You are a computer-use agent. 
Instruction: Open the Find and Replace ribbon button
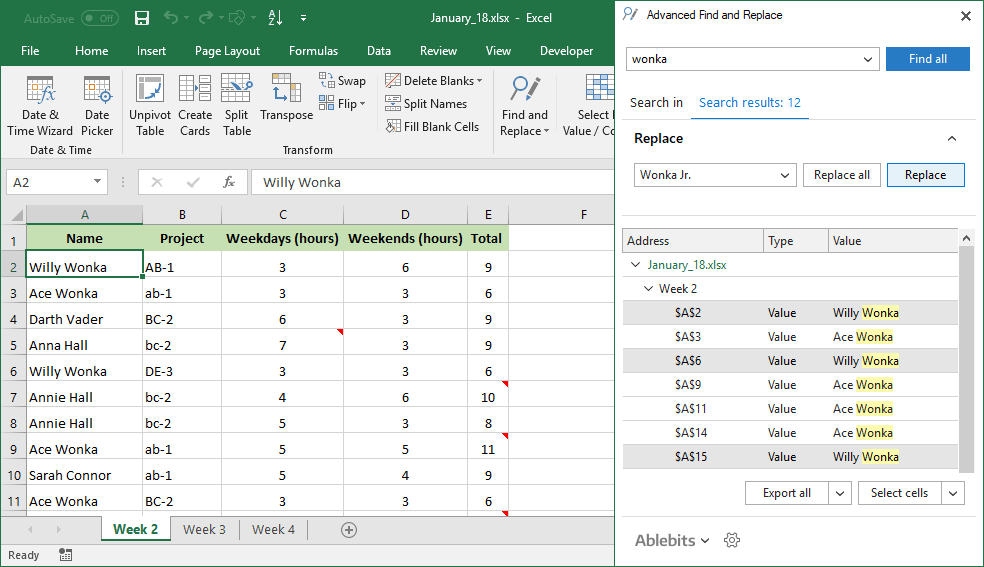(x=525, y=106)
